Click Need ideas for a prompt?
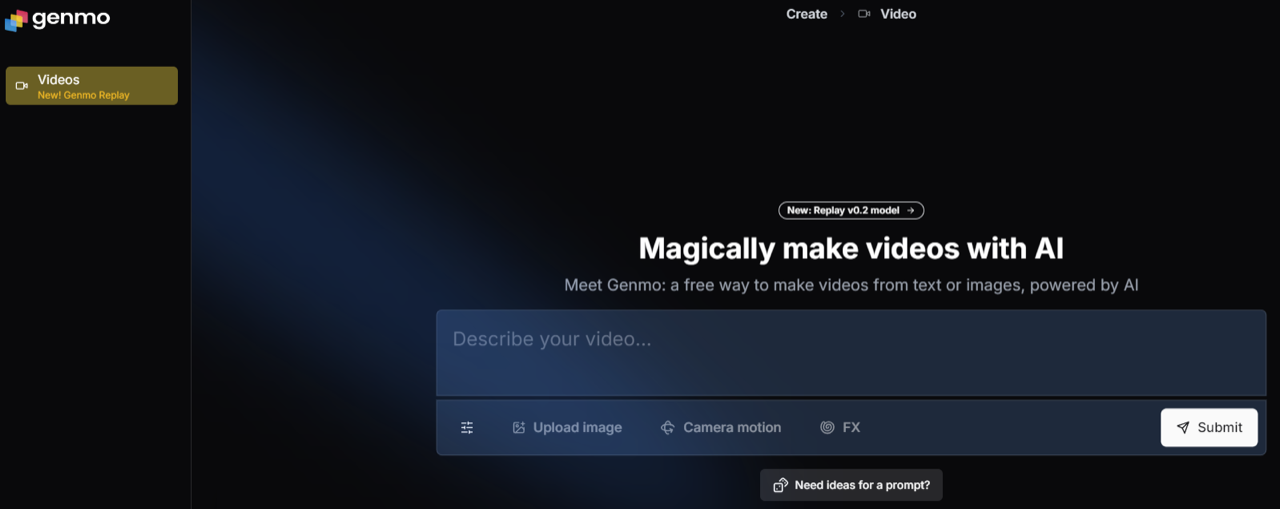The image size is (1280, 509). (851, 485)
